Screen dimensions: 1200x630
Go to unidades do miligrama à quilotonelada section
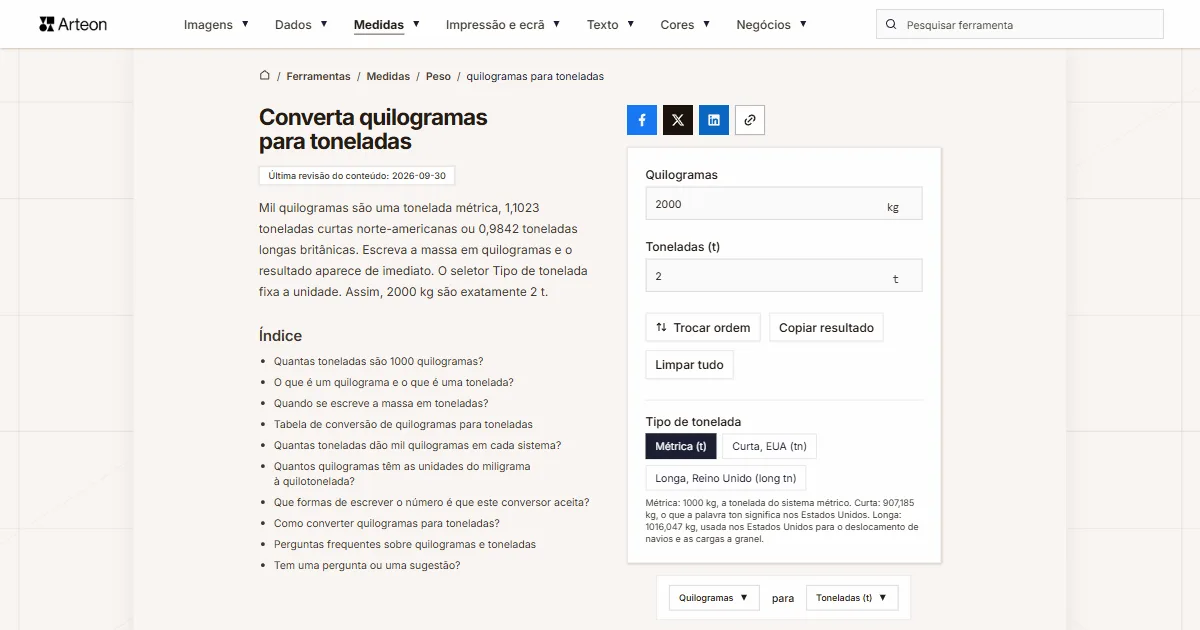click(402, 474)
